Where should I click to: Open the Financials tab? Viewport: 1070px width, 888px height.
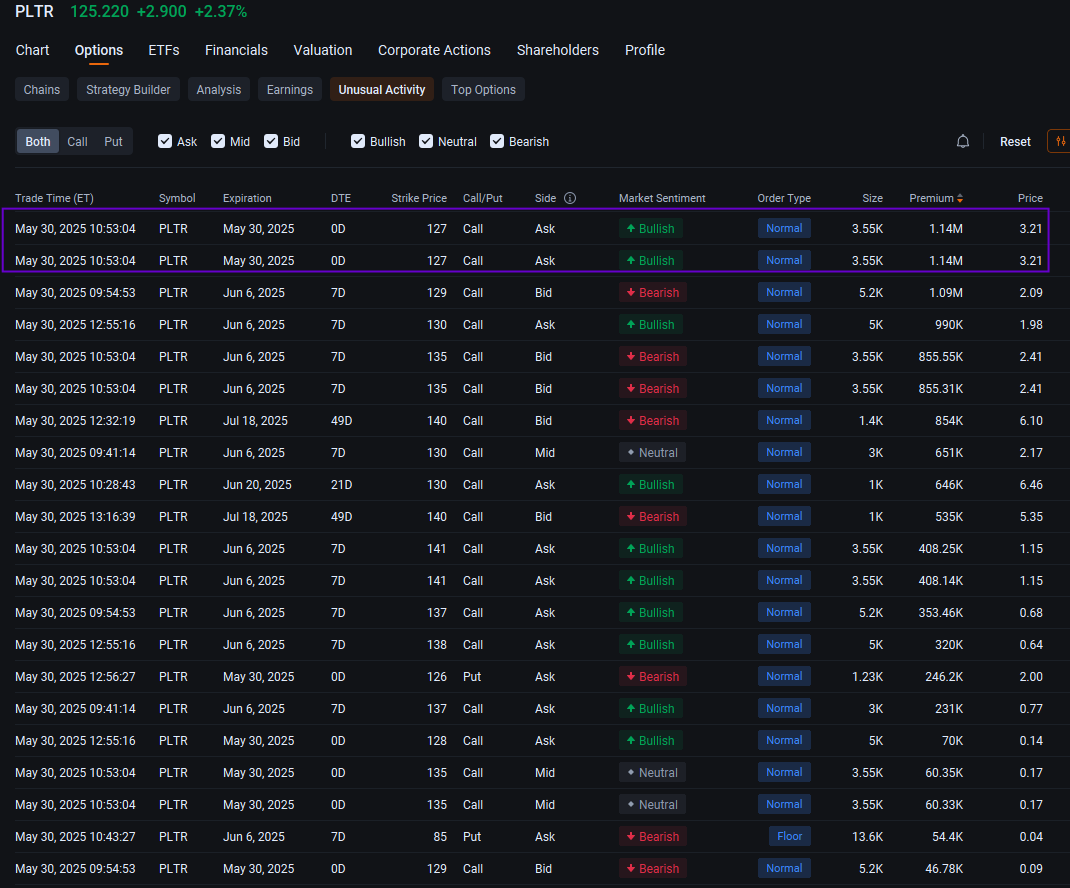[x=236, y=50]
